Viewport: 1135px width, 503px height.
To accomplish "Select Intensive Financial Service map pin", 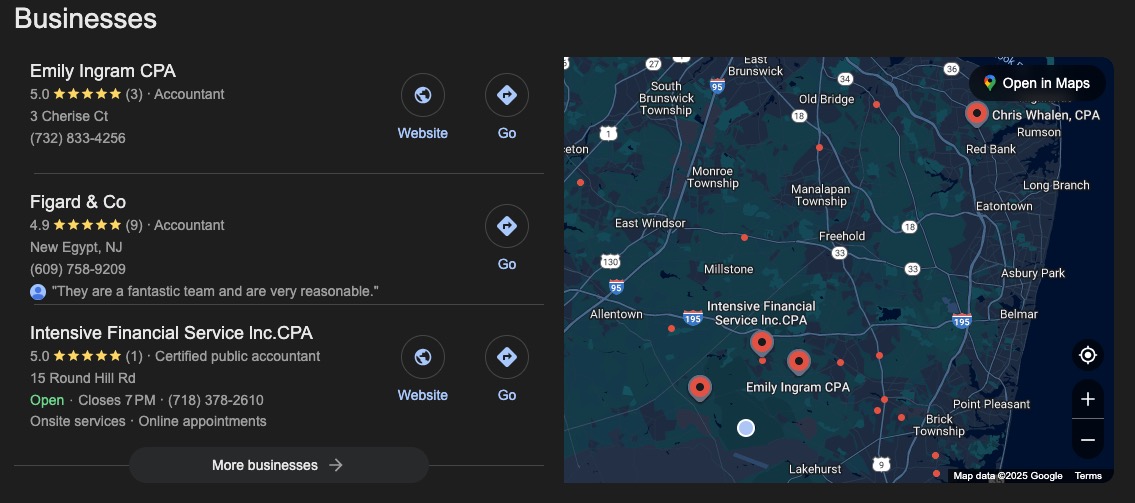I will pyautogui.click(x=762, y=343).
